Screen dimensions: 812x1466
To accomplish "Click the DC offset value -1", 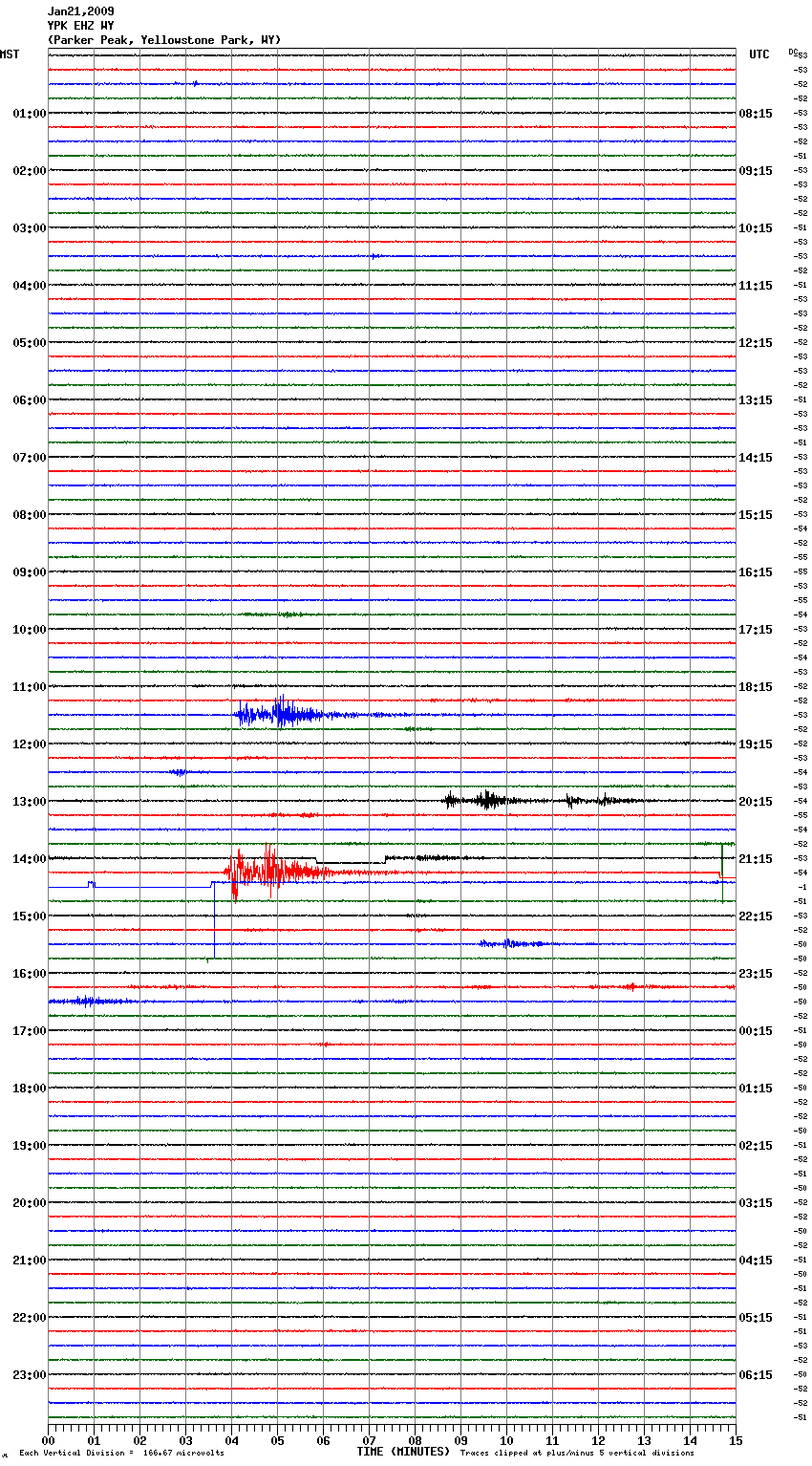I will coord(802,887).
